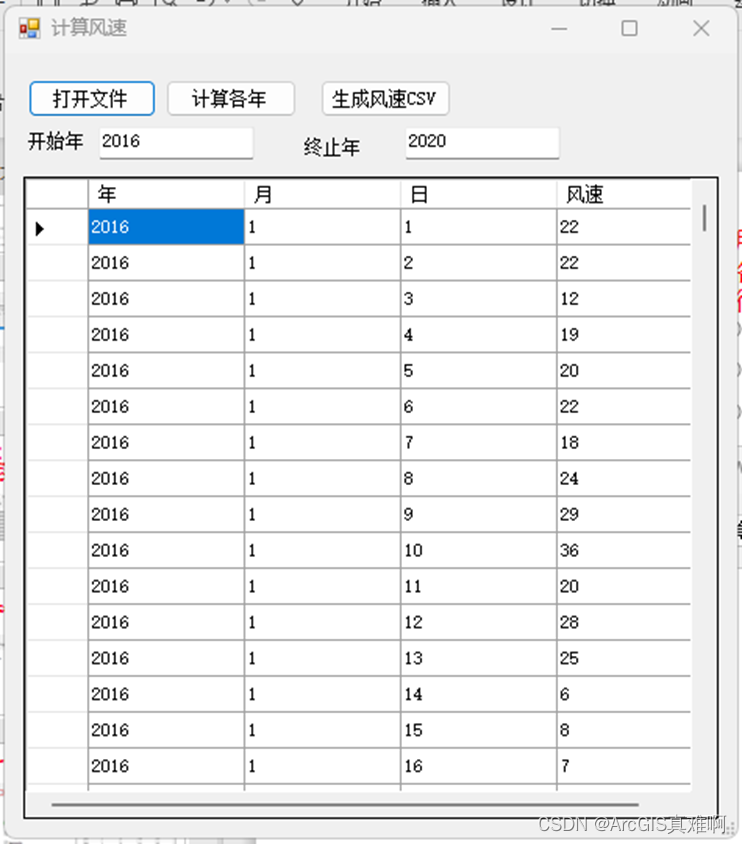
Task: Select wind speed cell 8 for day 15
Action: (x=624, y=730)
